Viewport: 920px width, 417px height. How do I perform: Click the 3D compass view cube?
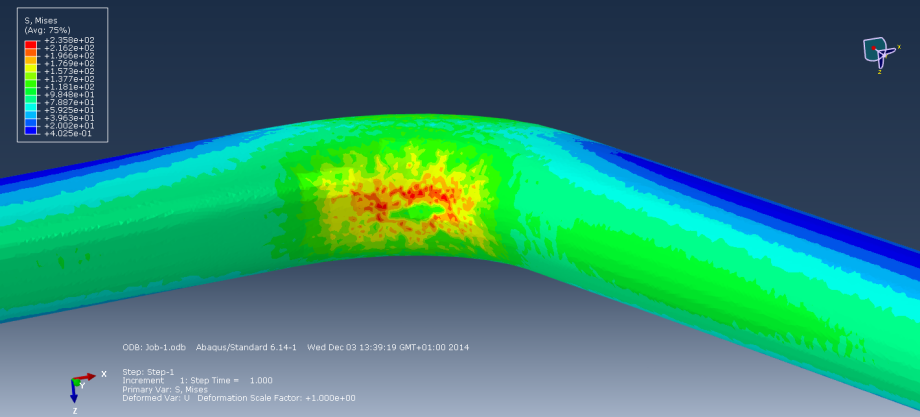coord(875,52)
